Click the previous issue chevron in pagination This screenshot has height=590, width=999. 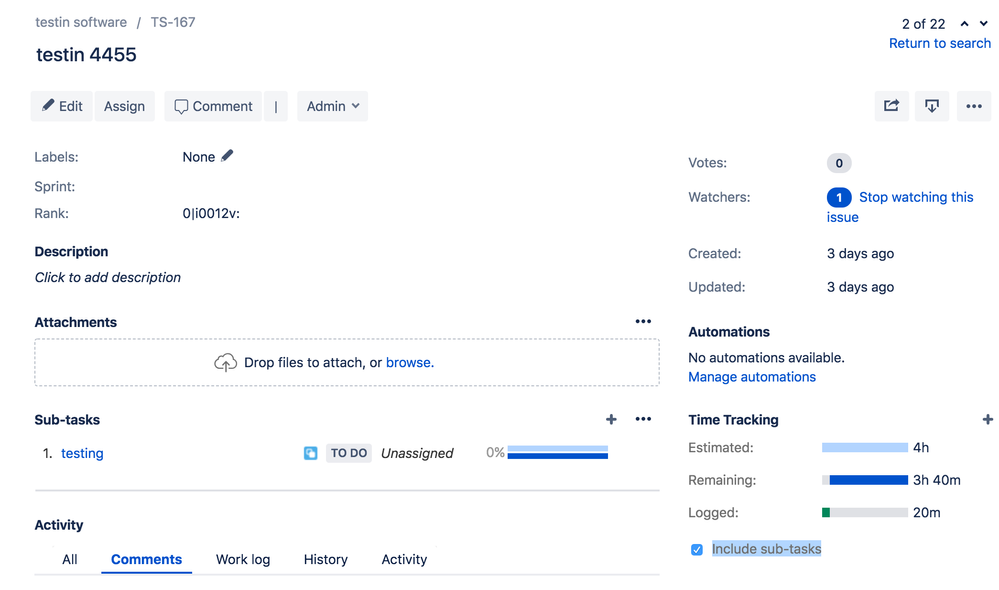point(963,22)
